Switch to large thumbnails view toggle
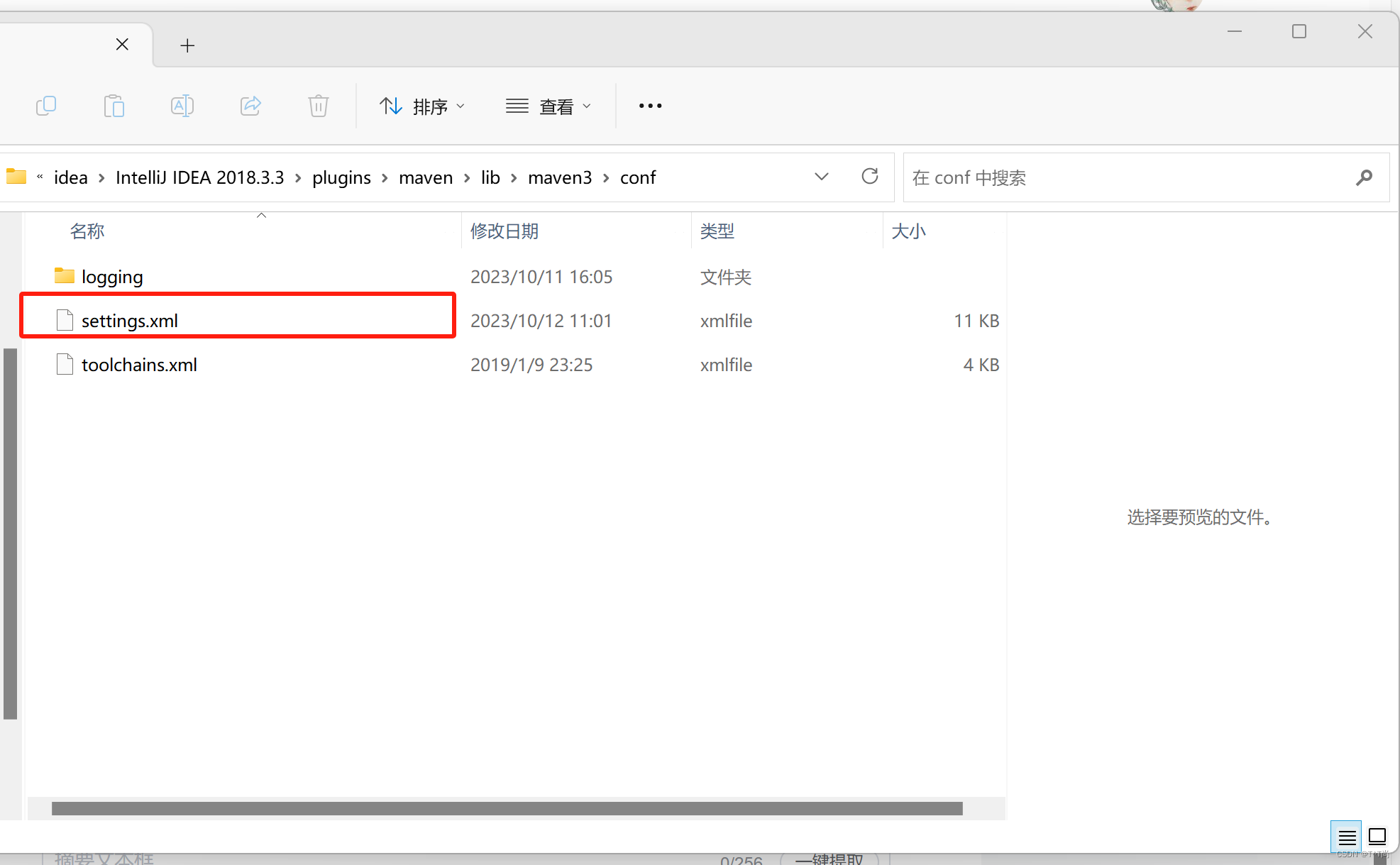 click(1377, 837)
